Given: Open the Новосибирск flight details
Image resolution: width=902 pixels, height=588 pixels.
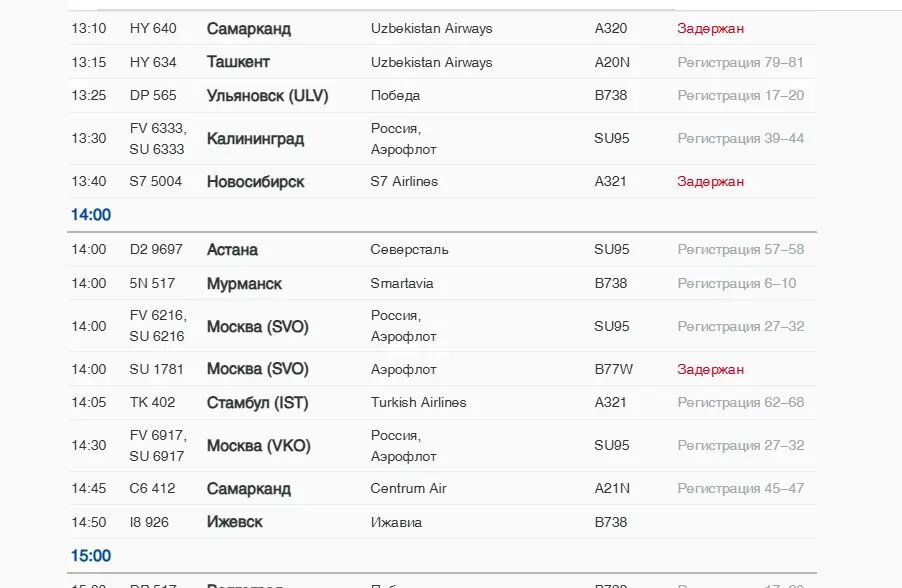Looking at the screenshot, I should point(255,182).
